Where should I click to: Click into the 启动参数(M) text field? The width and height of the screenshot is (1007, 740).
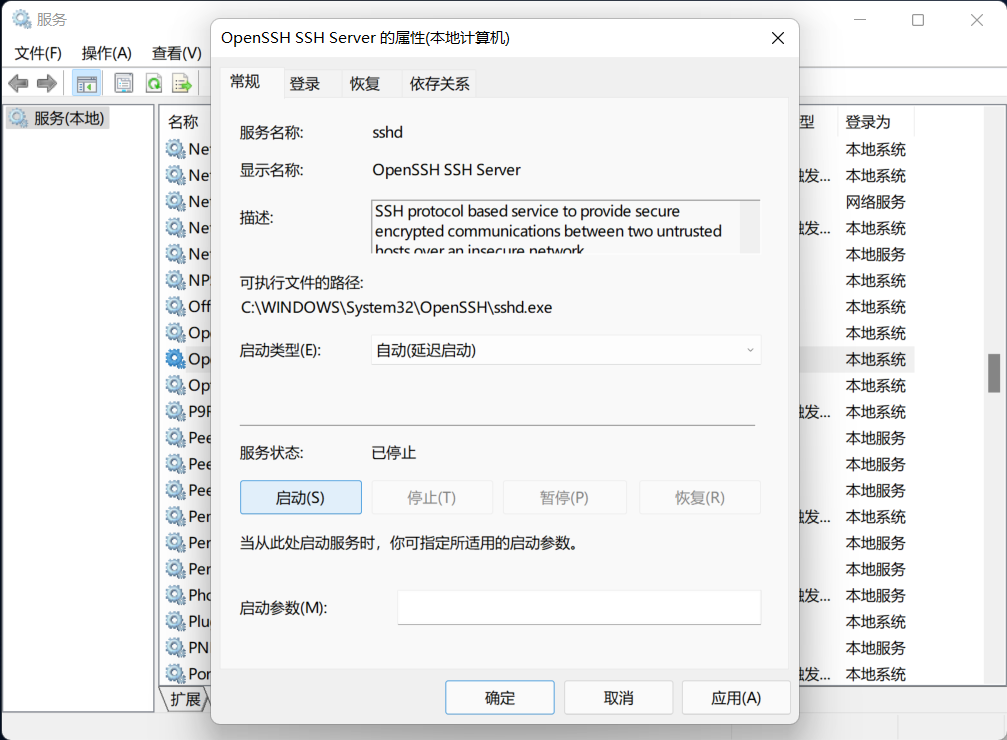tap(579, 607)
